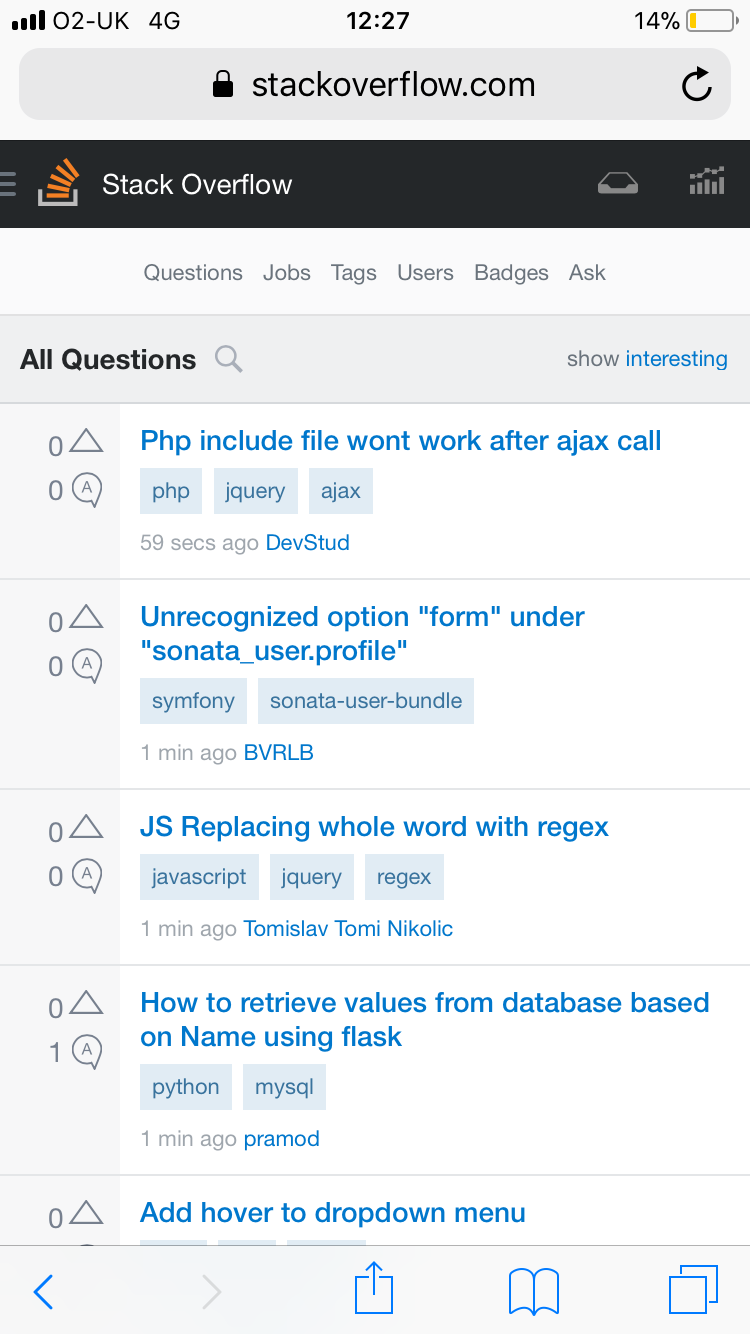Show open tabs with the tabs icon
The height and width of the screenshot is (1334, 750).
tap(693, 1289)
